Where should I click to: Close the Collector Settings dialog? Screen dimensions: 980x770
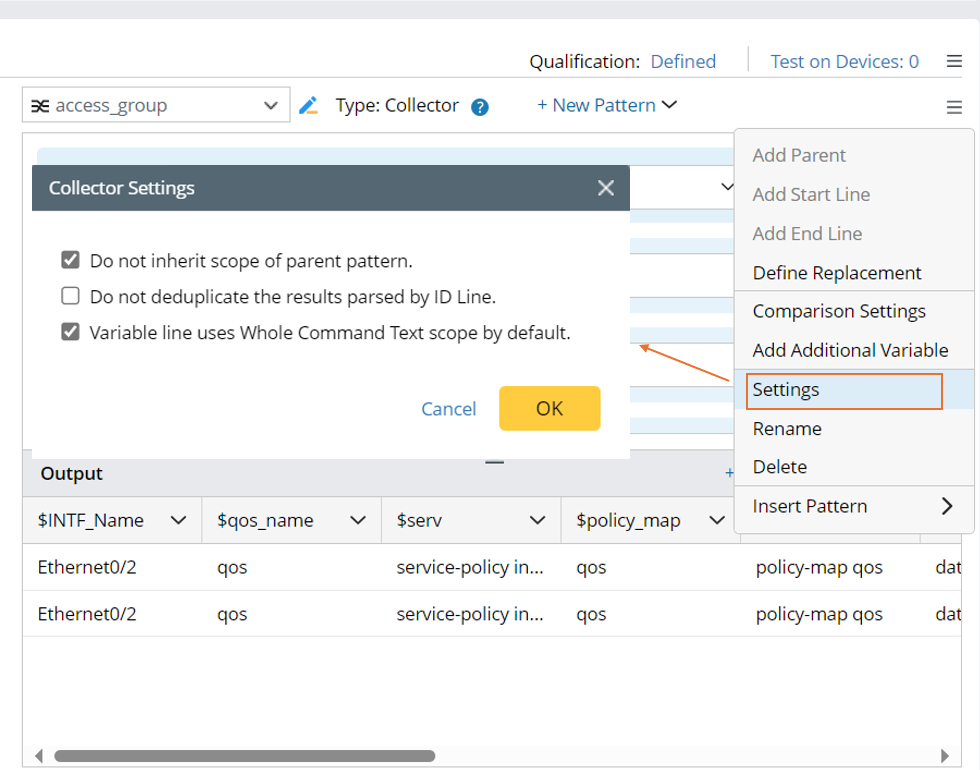606,188
